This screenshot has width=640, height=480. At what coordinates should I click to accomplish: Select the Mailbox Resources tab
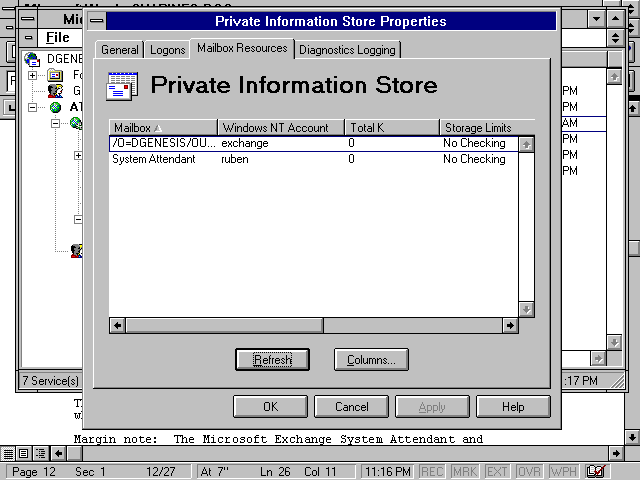[x=242, y=48]
